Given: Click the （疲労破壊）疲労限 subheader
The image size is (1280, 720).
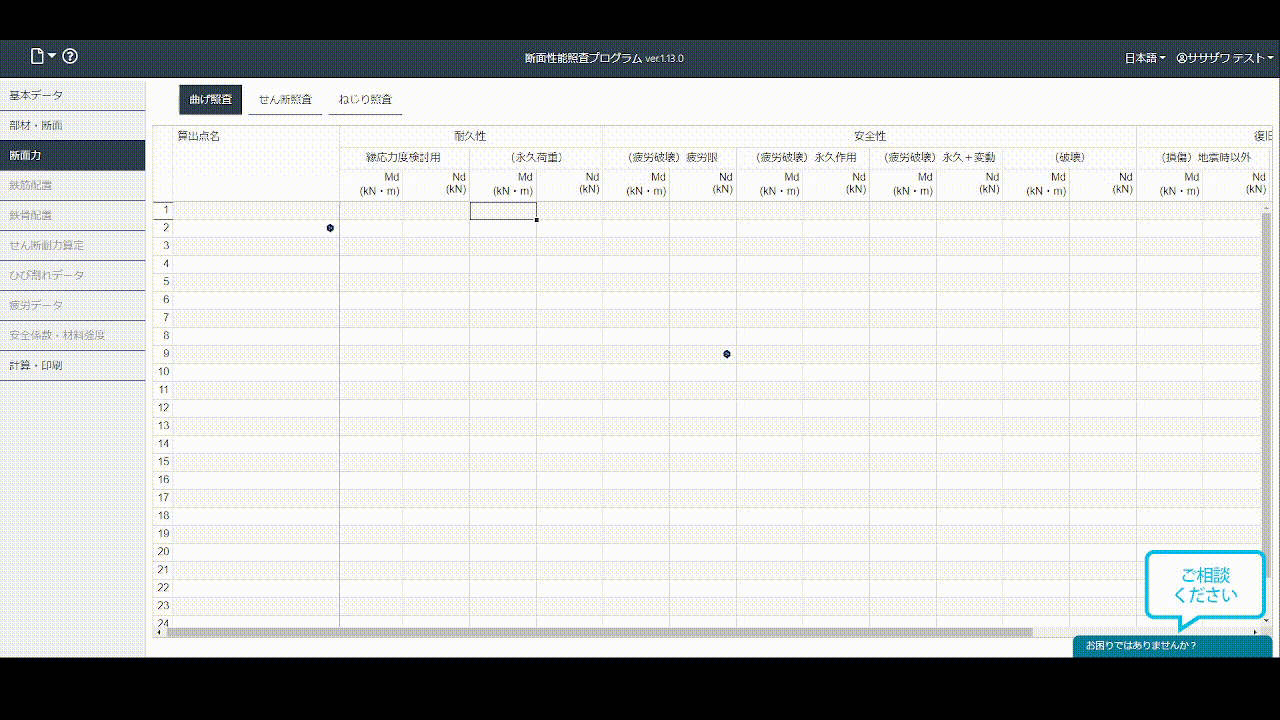Looking at the screenshot, I should pos(669,157).
